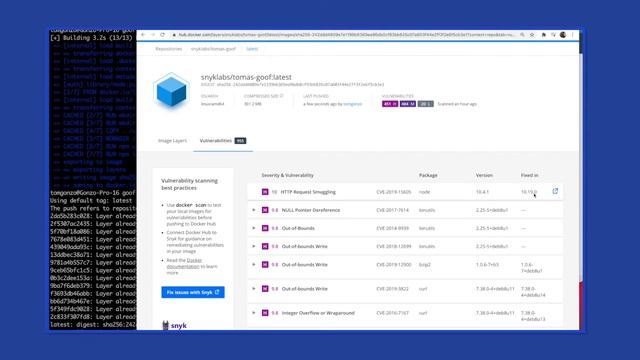
Task: Go back using the browser back arrow
Action: (x=143, y=35)
